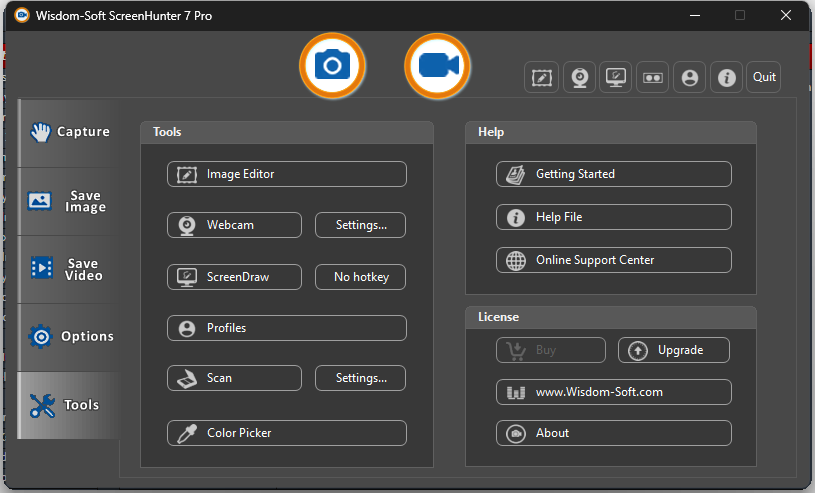The height and width of the screenshot is (493, 815).
Task: Click the Scan button
Action: coord(234,378)
